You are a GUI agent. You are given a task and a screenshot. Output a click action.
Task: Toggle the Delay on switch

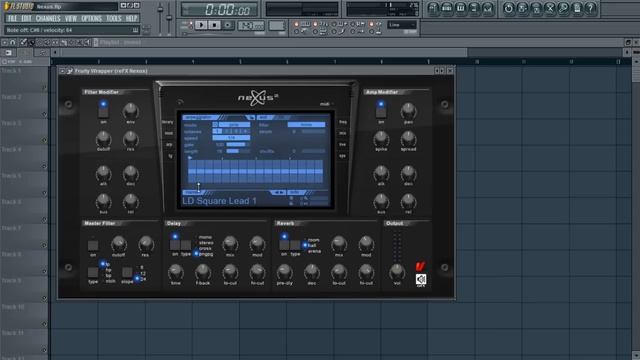[x=175, y=245]
